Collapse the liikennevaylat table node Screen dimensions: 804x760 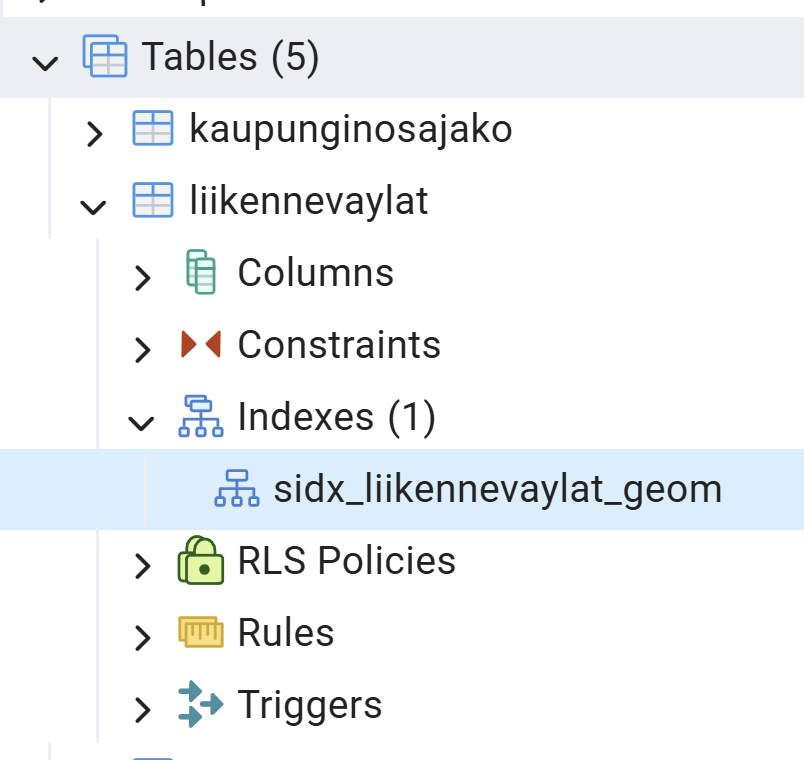pyautogui.click(x=94, y=206)
